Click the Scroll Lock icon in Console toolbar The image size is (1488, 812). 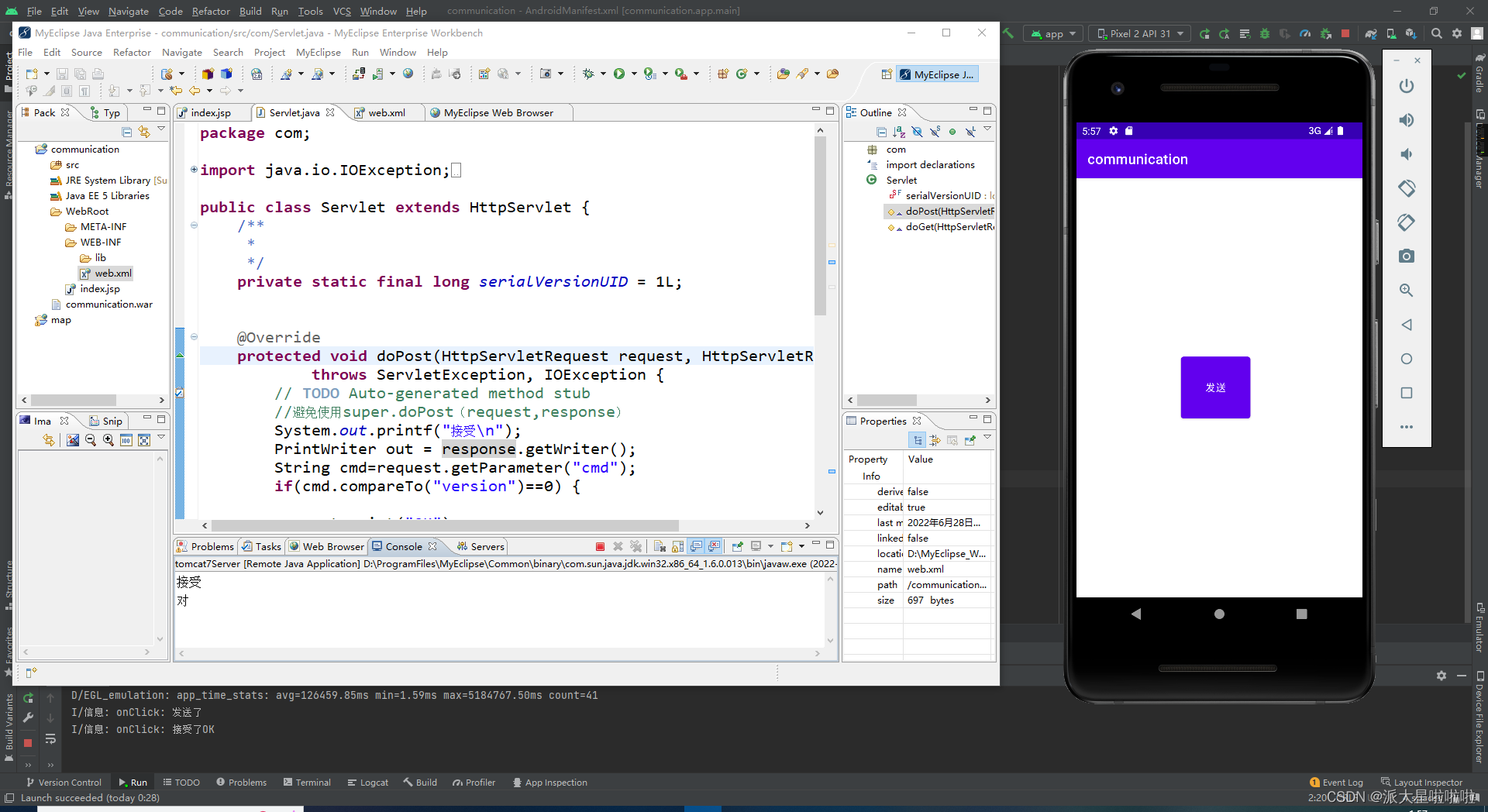[677, 546]
